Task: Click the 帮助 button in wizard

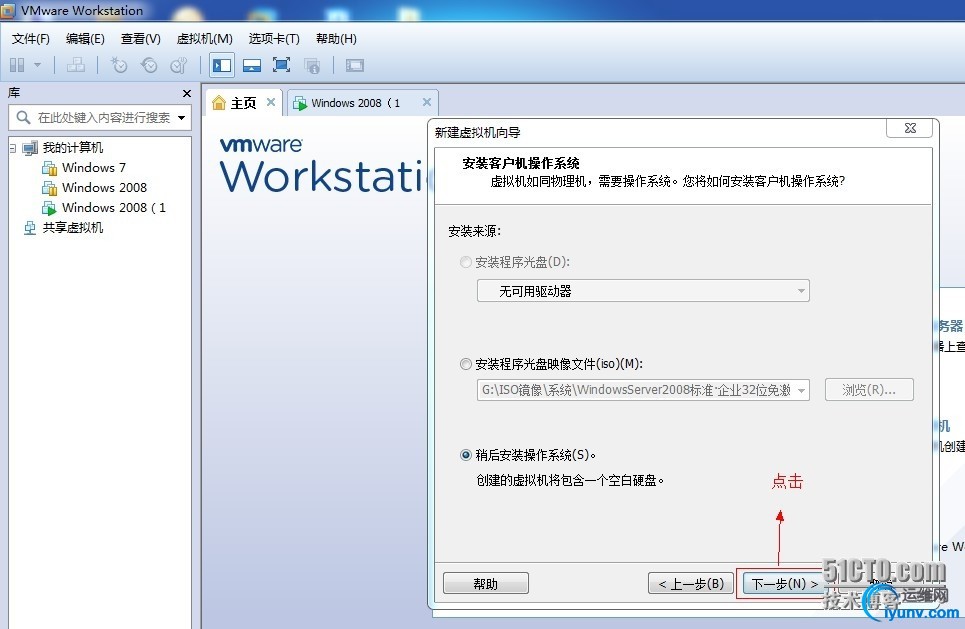Action: pyautogui.click(x=486, y=583)
